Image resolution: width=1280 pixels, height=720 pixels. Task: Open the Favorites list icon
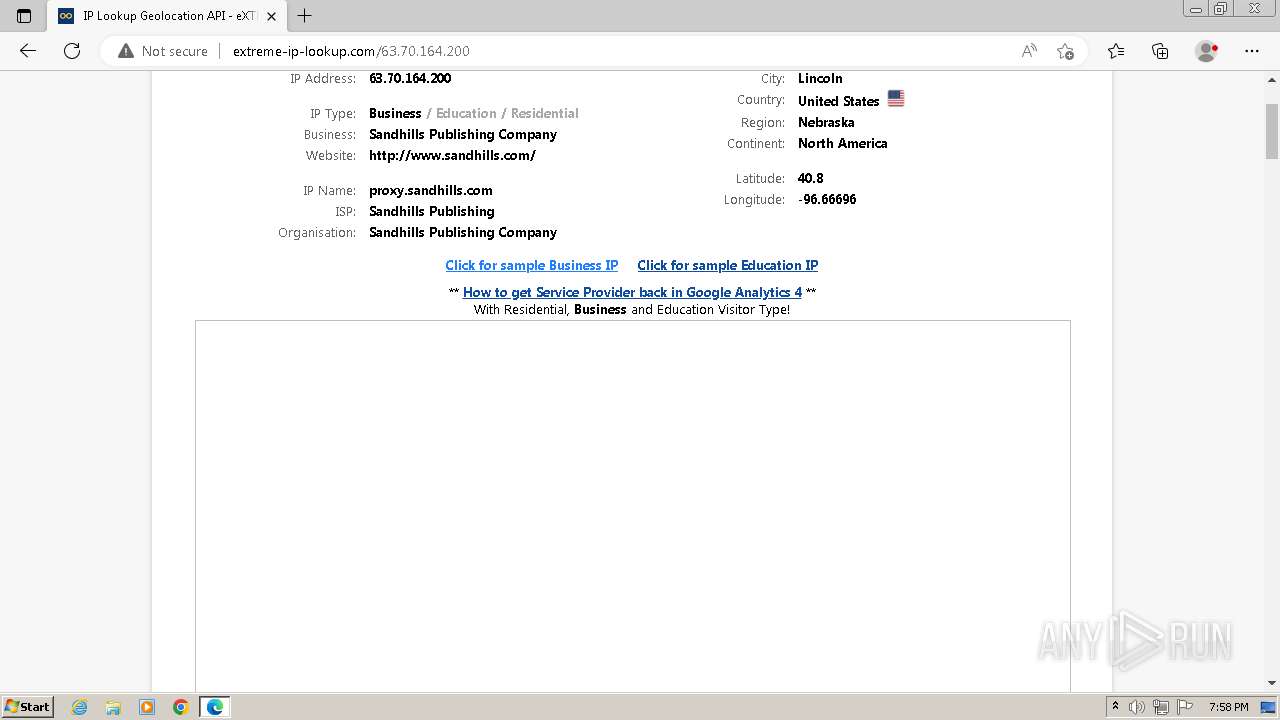(1116, 51)
